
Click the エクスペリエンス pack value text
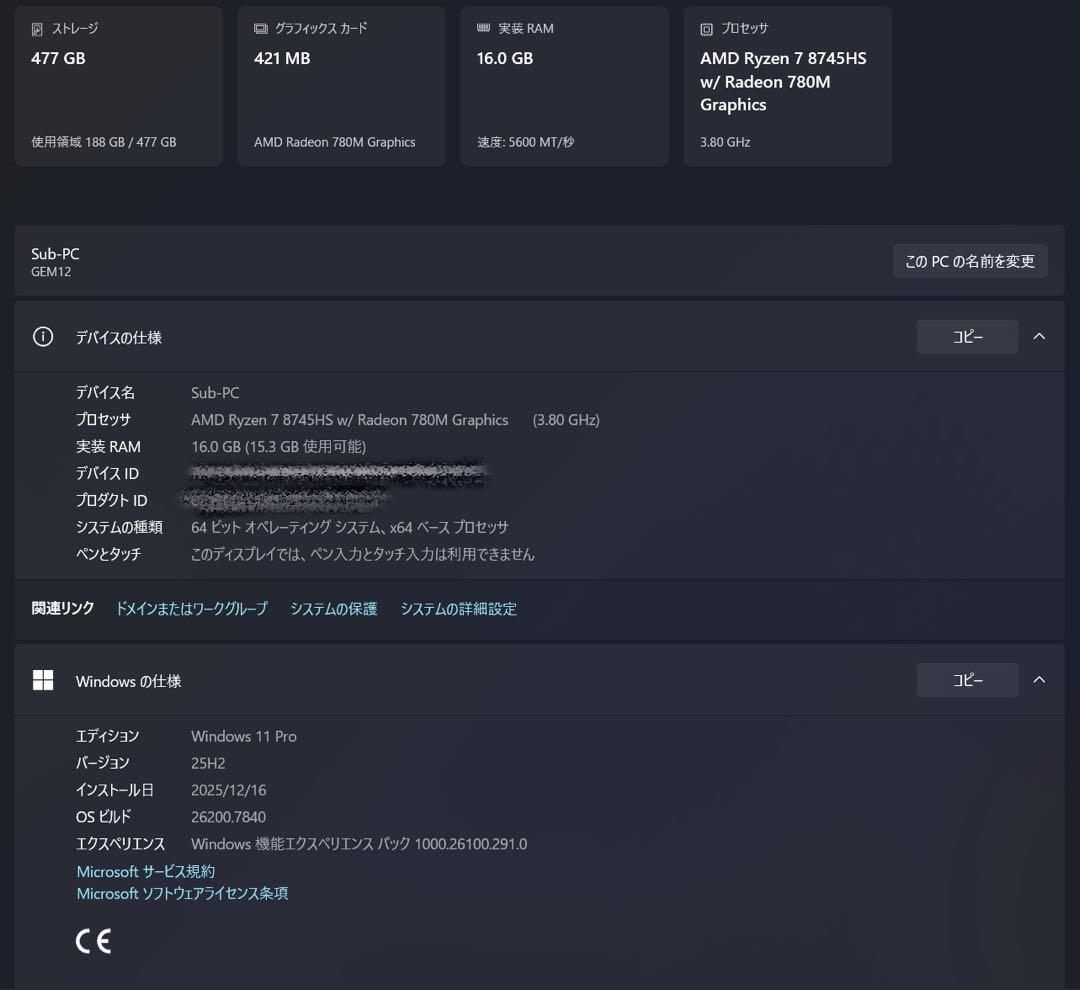(x=359, y=844)
